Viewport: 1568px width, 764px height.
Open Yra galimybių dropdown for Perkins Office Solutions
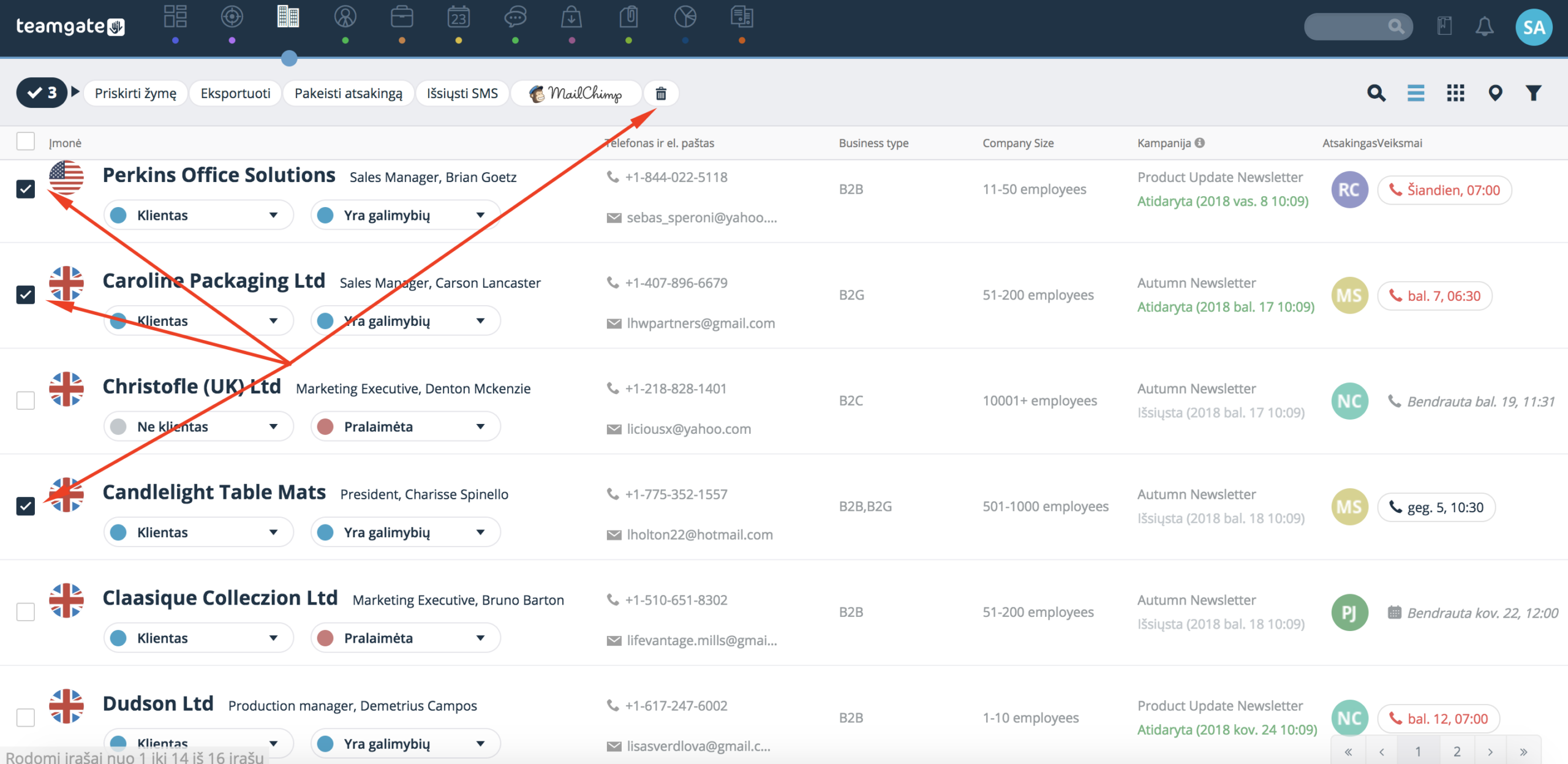[405, 215]
